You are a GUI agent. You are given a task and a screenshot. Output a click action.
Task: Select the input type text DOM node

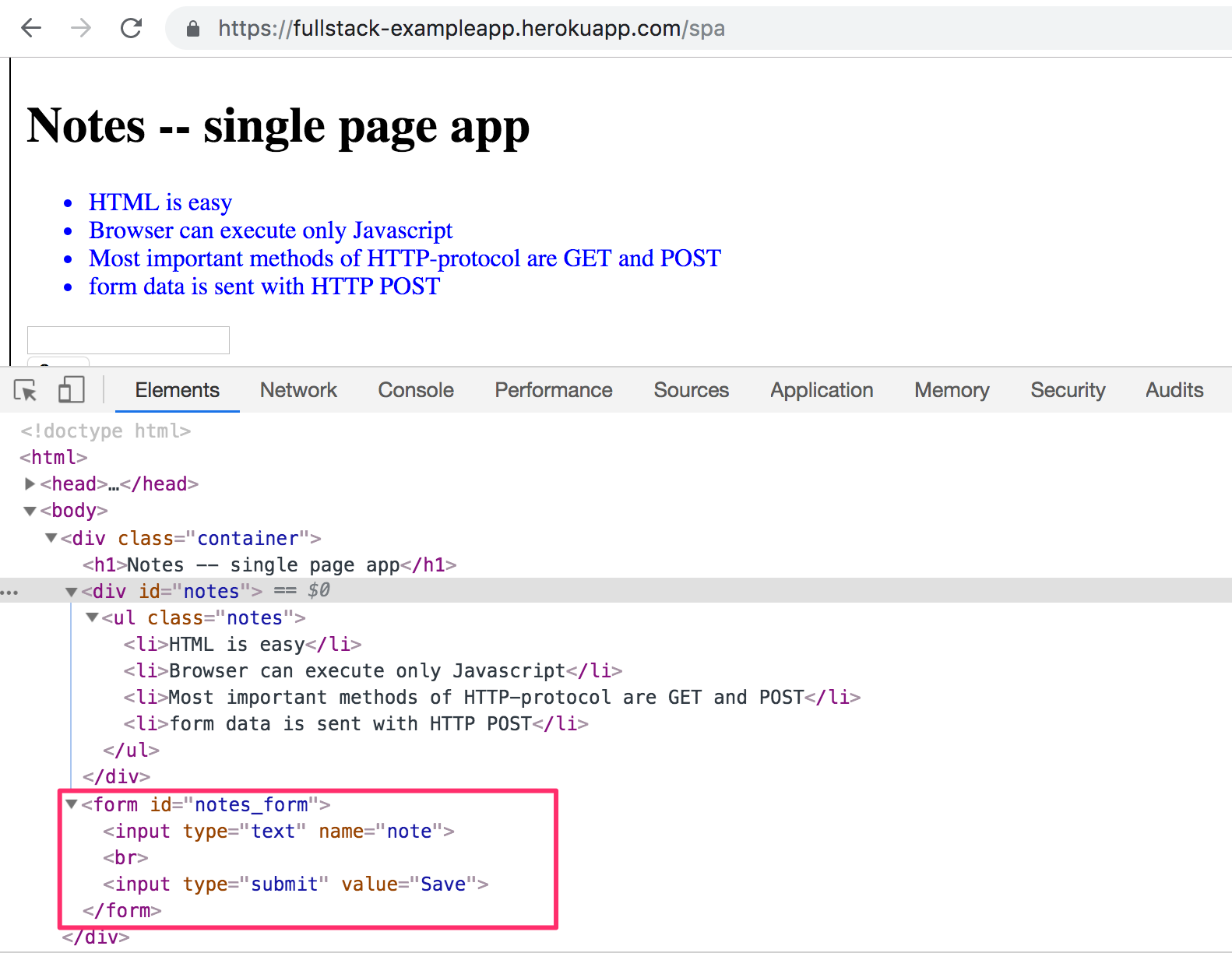[279, 832]
